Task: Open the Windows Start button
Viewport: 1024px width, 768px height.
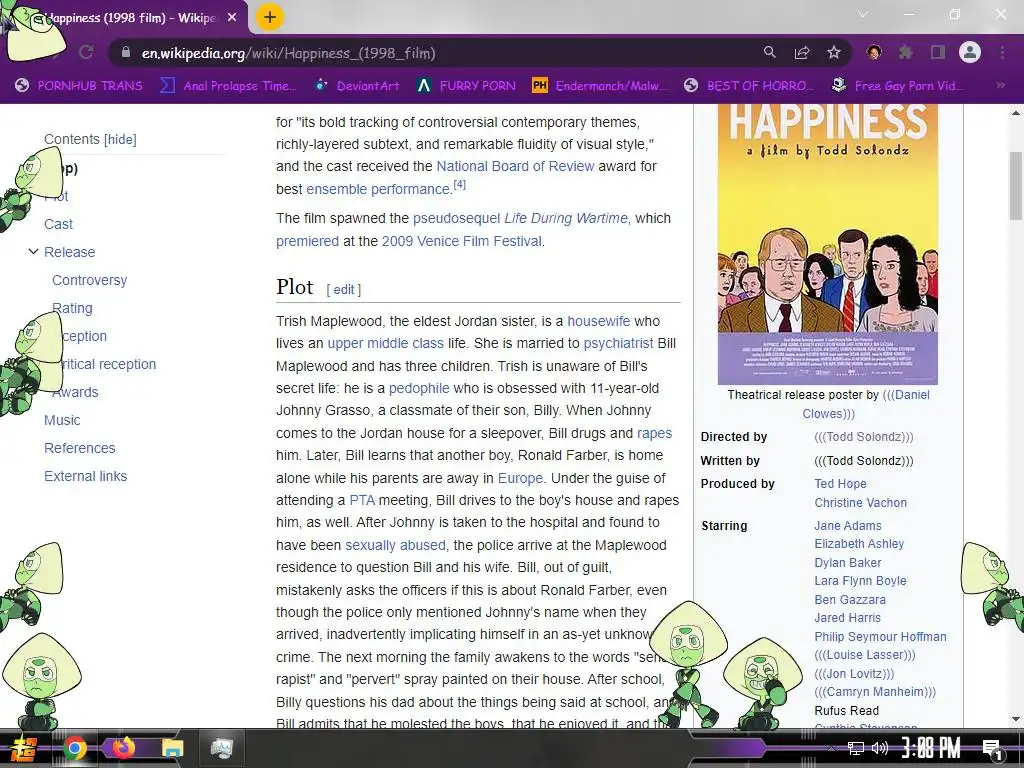Action: tap(24, 749)
